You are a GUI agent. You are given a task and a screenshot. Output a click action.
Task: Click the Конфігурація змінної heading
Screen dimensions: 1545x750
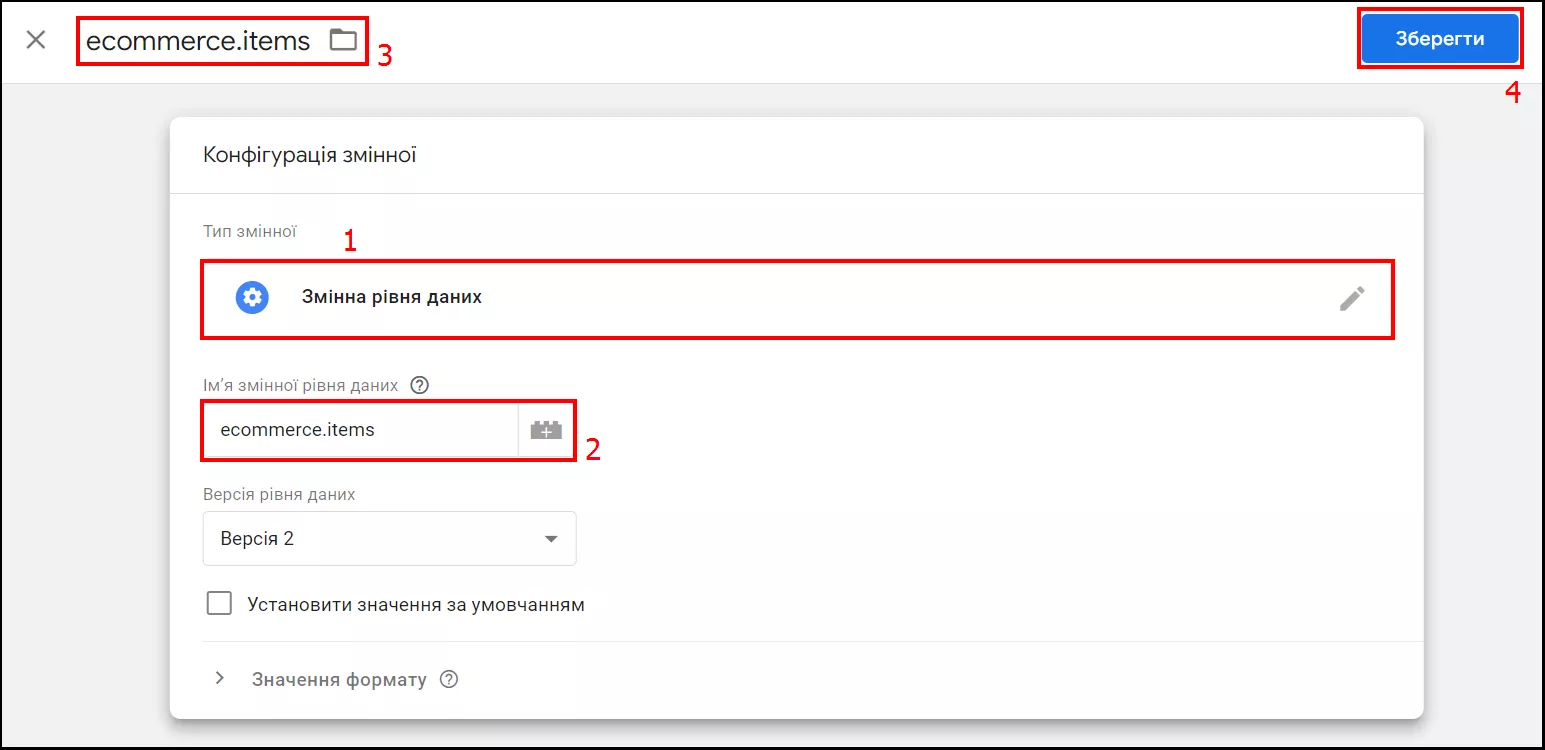pos(310,155)
